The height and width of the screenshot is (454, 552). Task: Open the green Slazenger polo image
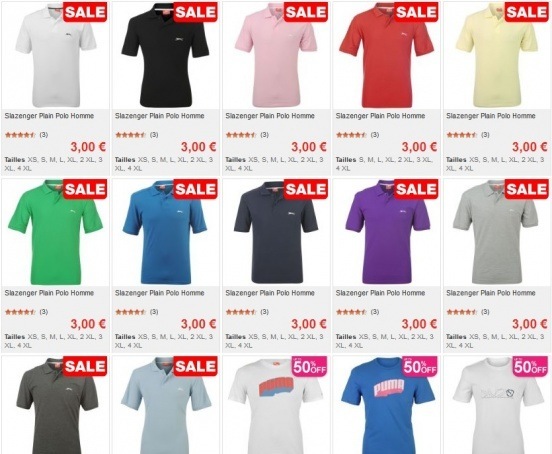click(x=56, y=232)
